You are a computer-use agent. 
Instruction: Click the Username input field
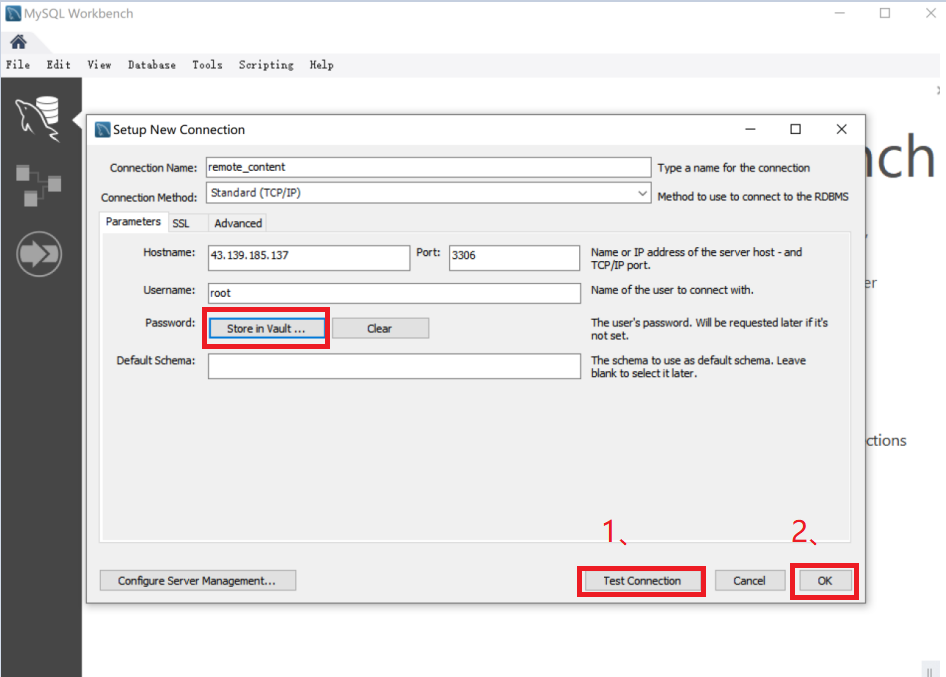(394, 293)
